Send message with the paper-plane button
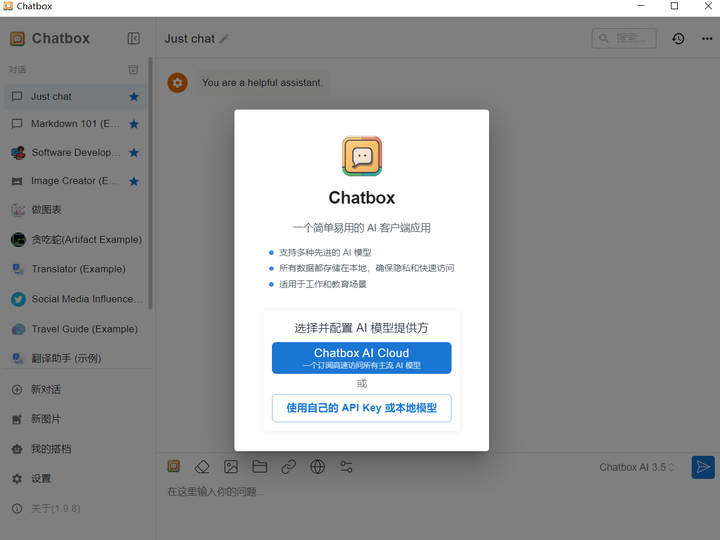Viewport: 720px width, 540px height. (x=703, y=467)
